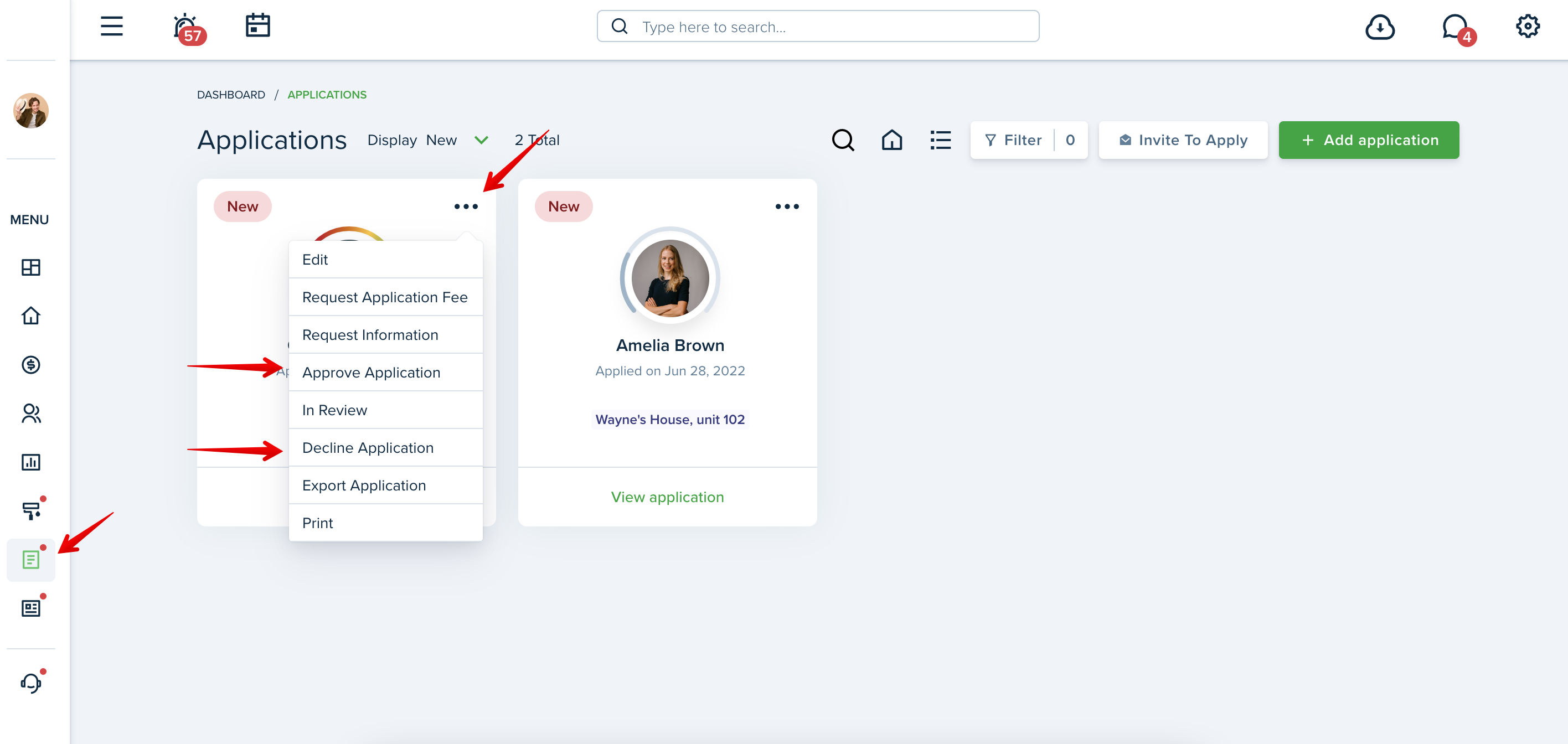Screen dimensions: 1568x744
Task: Select Request Application Fee menu item
Action: click(x=385, y=297)
